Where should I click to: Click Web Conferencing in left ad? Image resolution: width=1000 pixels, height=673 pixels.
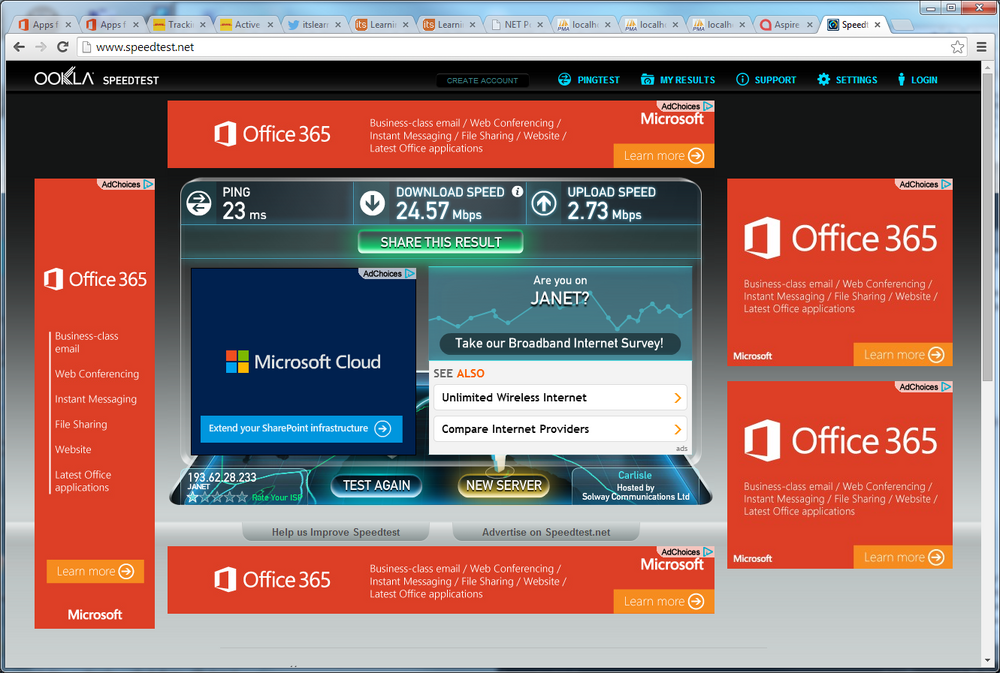97,374
